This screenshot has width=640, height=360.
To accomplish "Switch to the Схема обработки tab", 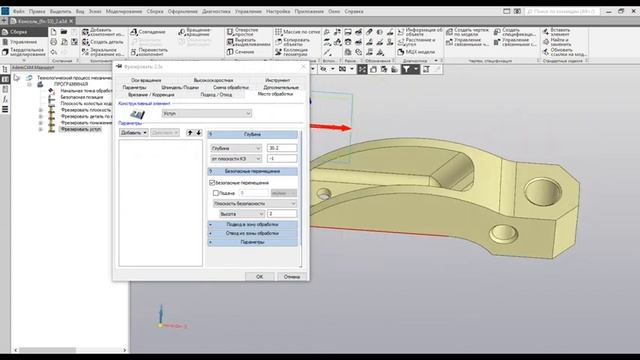I will click(x=231, y=87).
